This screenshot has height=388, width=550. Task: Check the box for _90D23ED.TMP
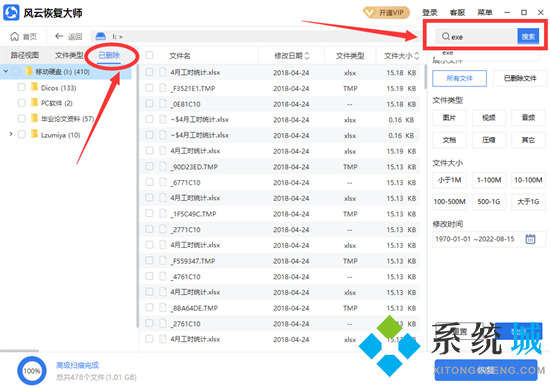pos(149,166)
